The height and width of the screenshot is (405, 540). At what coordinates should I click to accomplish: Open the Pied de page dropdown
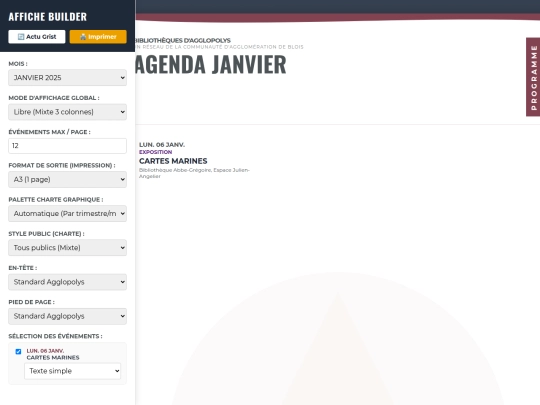68,316
